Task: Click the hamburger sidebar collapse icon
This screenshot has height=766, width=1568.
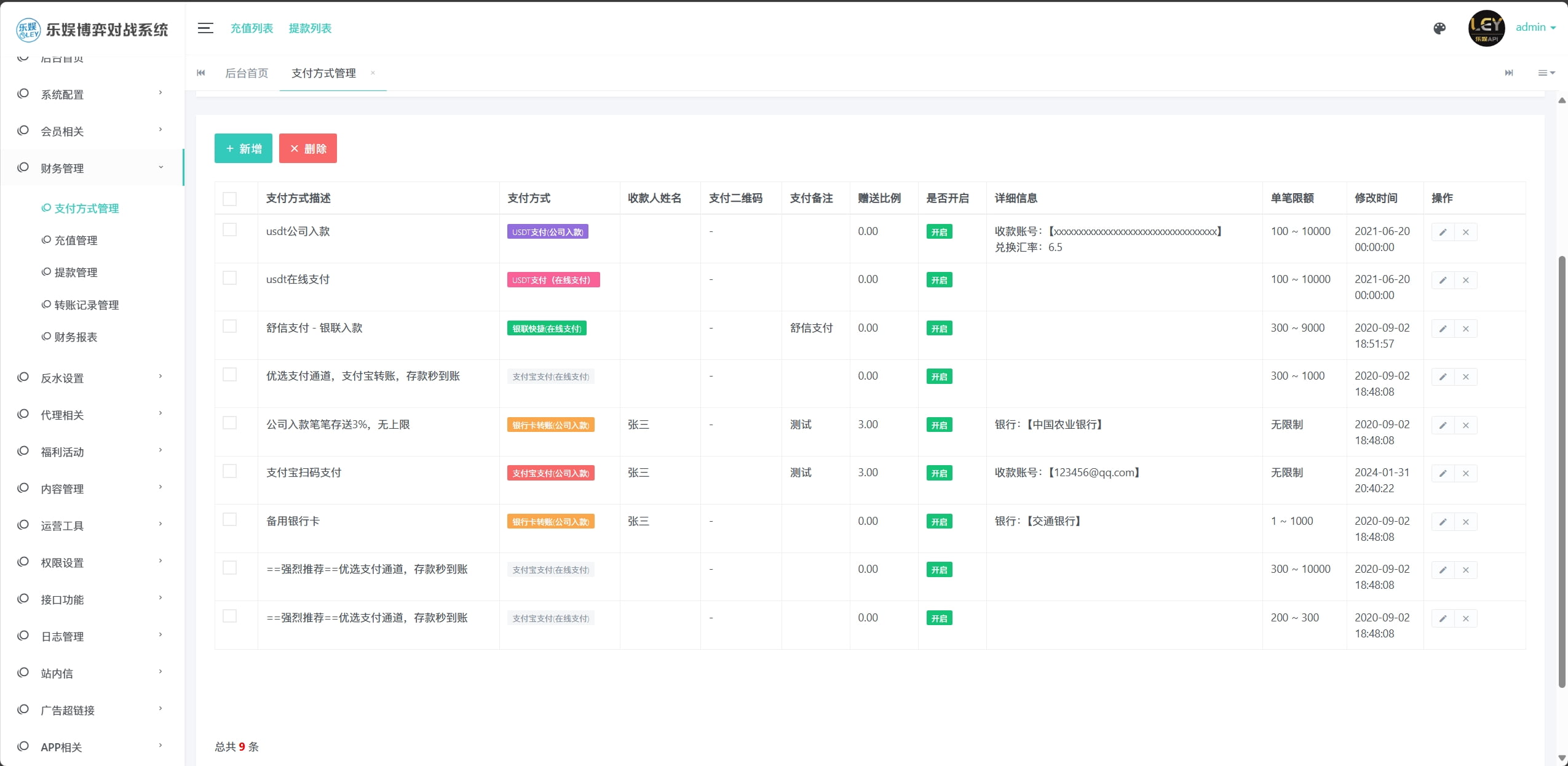Action: click(205, 28)
